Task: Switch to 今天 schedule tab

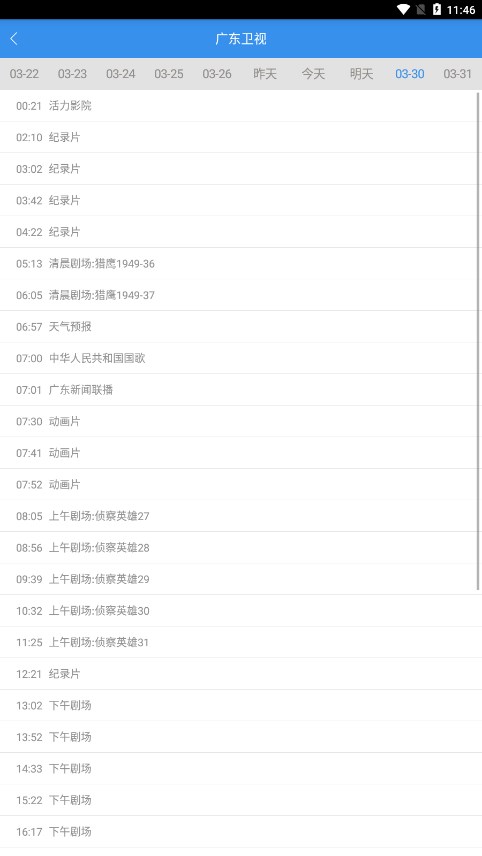Action: pyautogui.click(x=313, y=74)
